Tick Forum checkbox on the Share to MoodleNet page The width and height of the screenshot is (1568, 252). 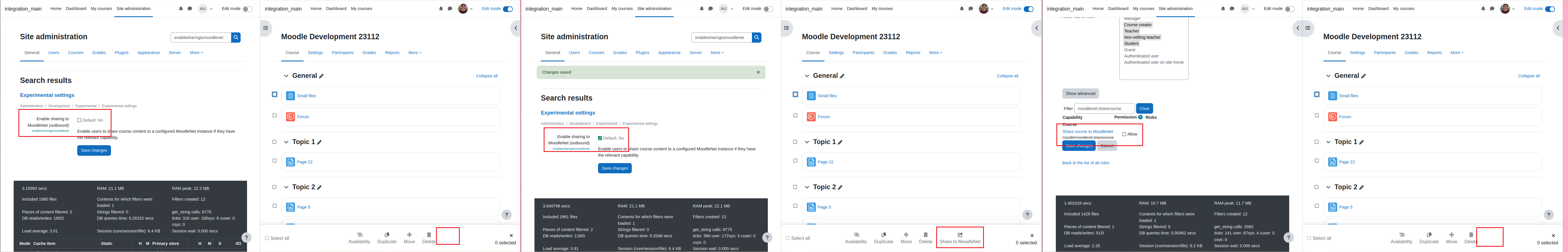point(795,115)
